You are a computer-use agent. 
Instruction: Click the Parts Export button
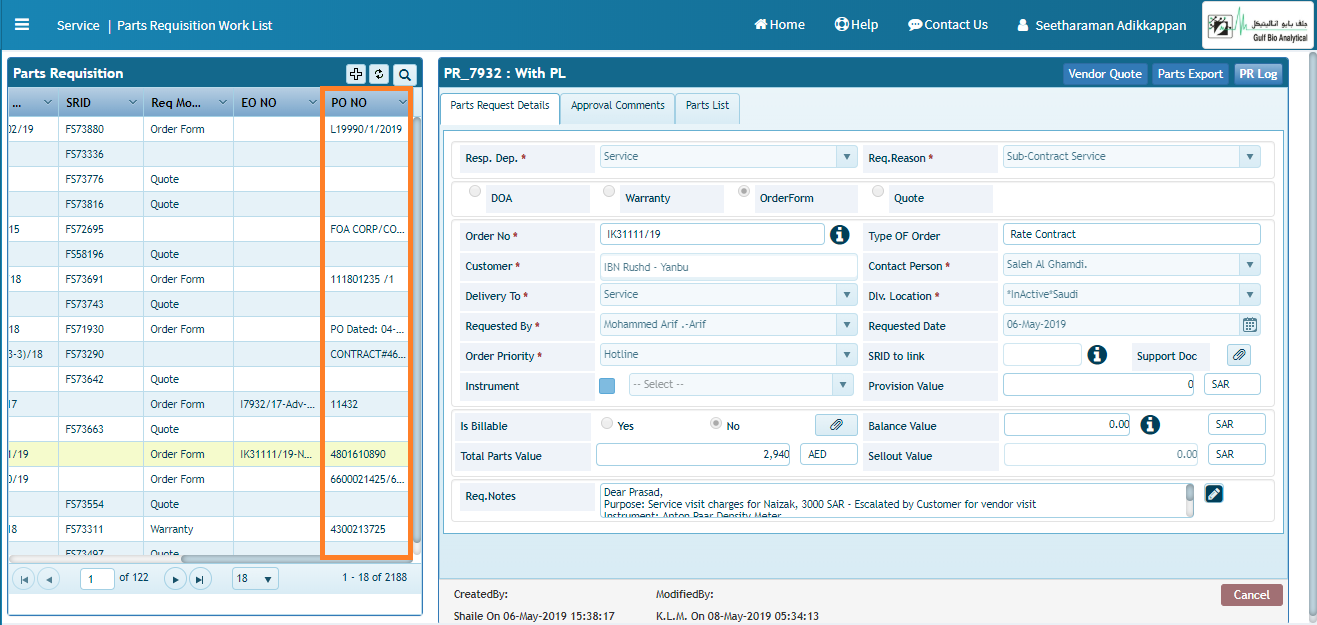coord(1190,74)
